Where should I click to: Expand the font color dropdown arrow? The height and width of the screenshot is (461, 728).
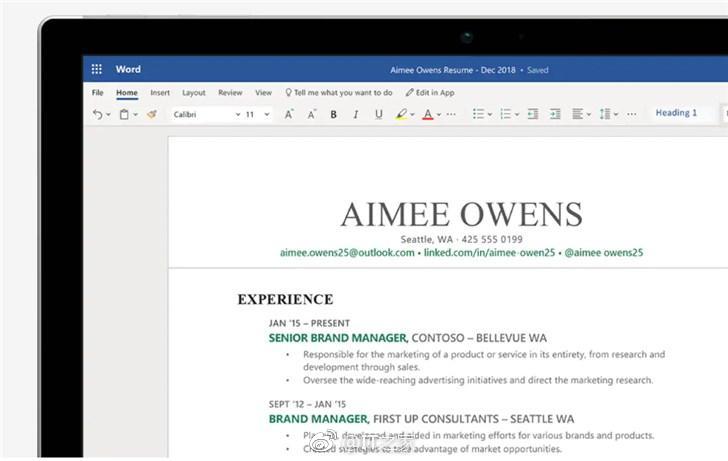coord(439,115)
